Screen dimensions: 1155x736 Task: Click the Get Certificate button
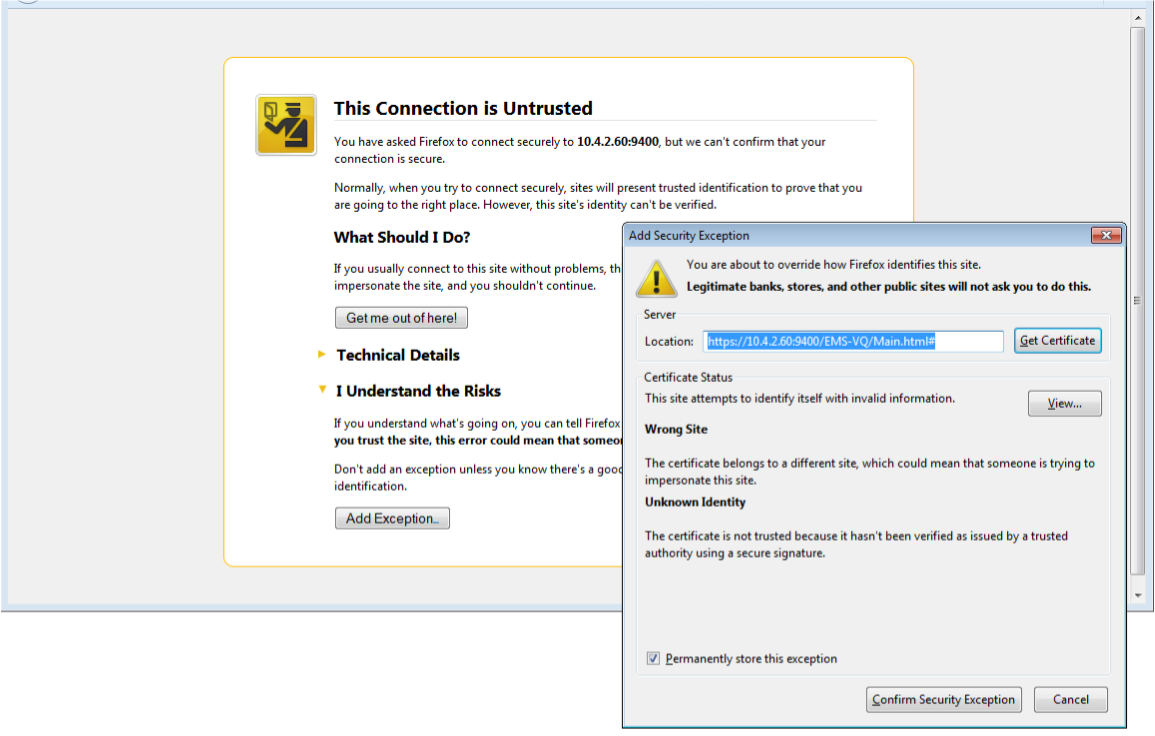click(1057, 341)
